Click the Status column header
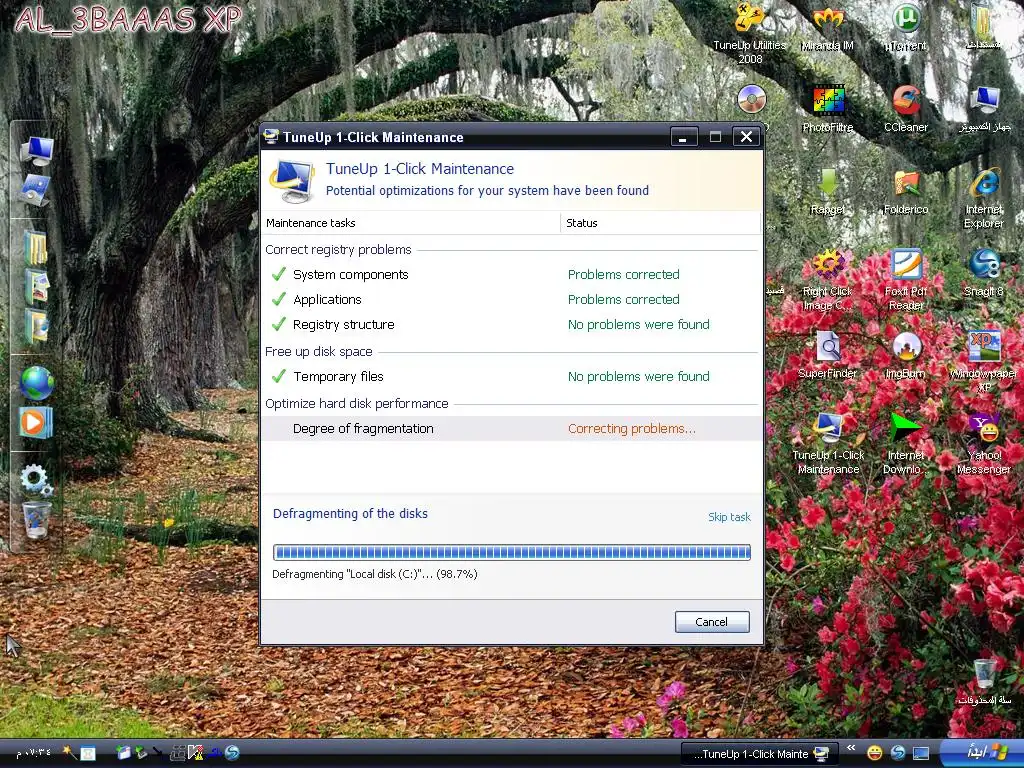 (660, 223)
